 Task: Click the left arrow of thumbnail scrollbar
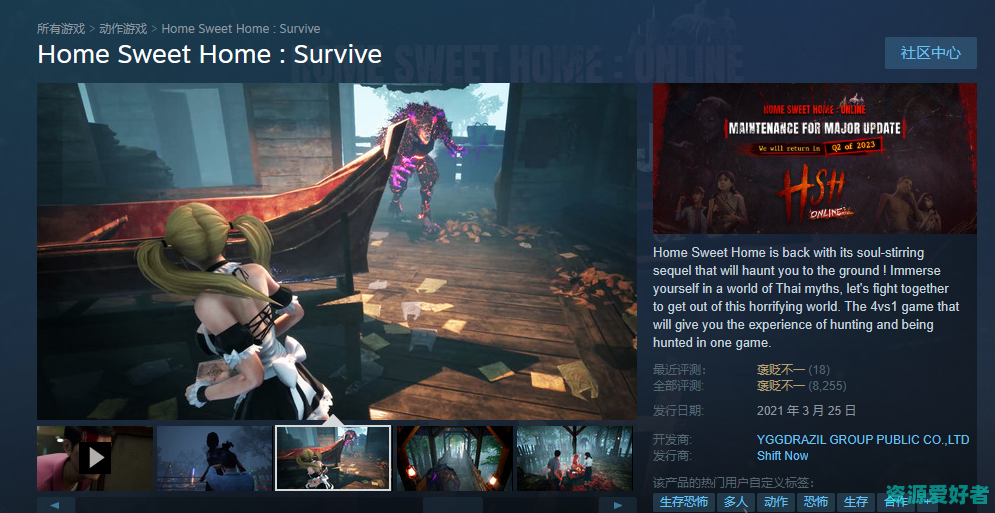click(56, 505)
